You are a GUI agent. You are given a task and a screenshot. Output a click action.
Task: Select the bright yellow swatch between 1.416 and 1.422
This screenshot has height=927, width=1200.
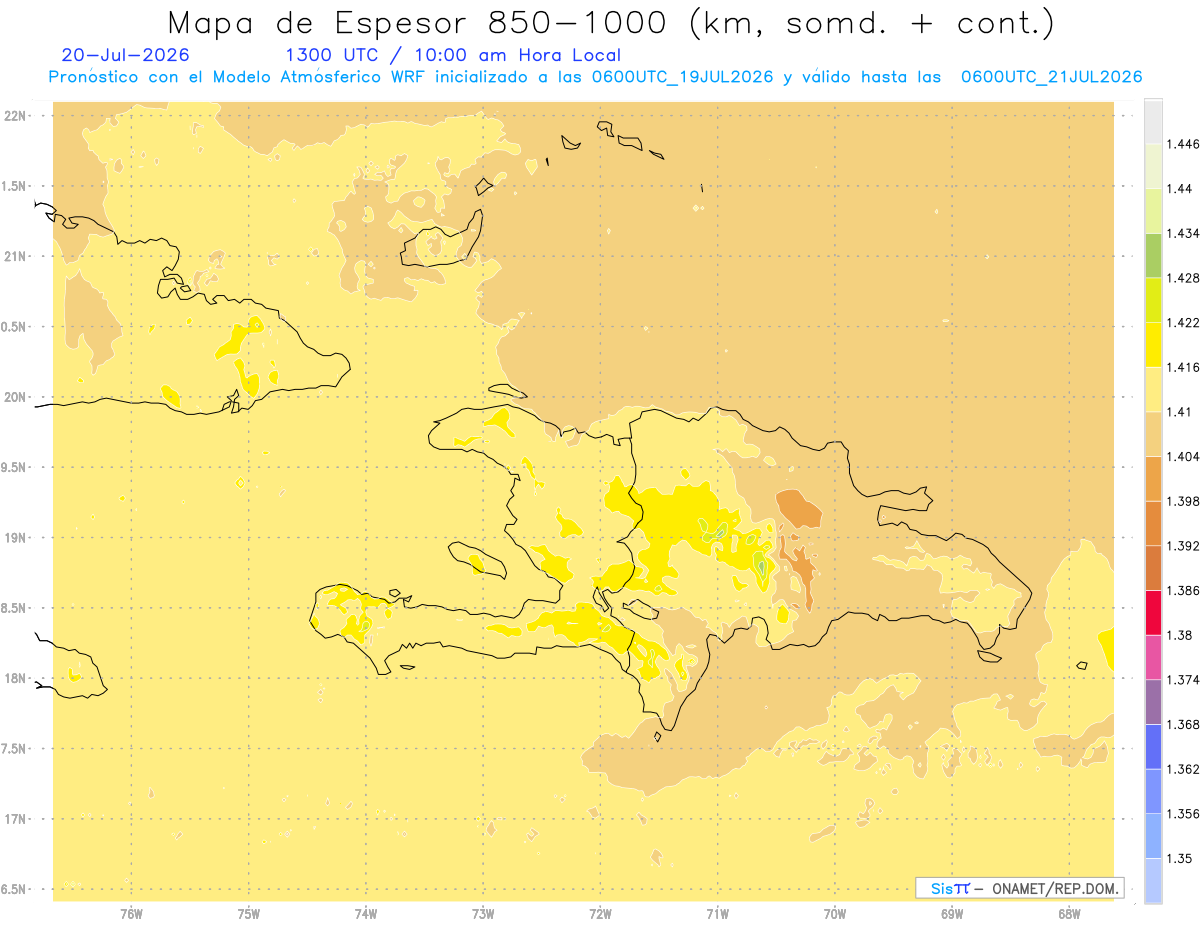pyautogui.click(x=1153, y=344)
